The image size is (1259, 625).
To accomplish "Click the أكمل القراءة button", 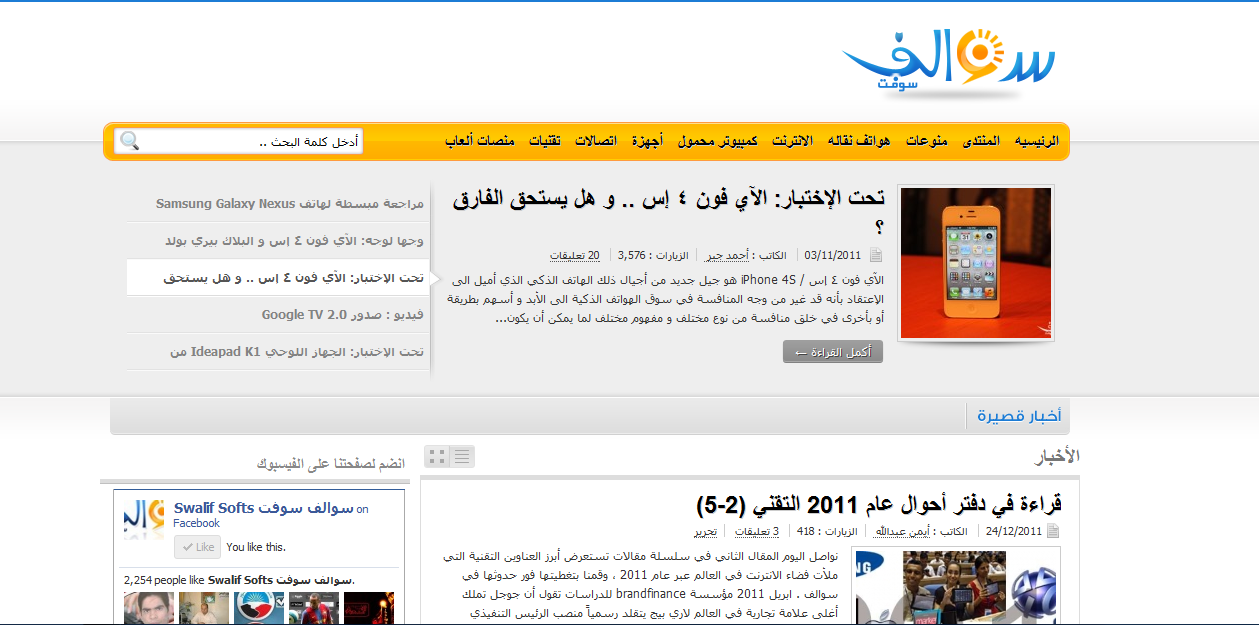I will (833, 352).
